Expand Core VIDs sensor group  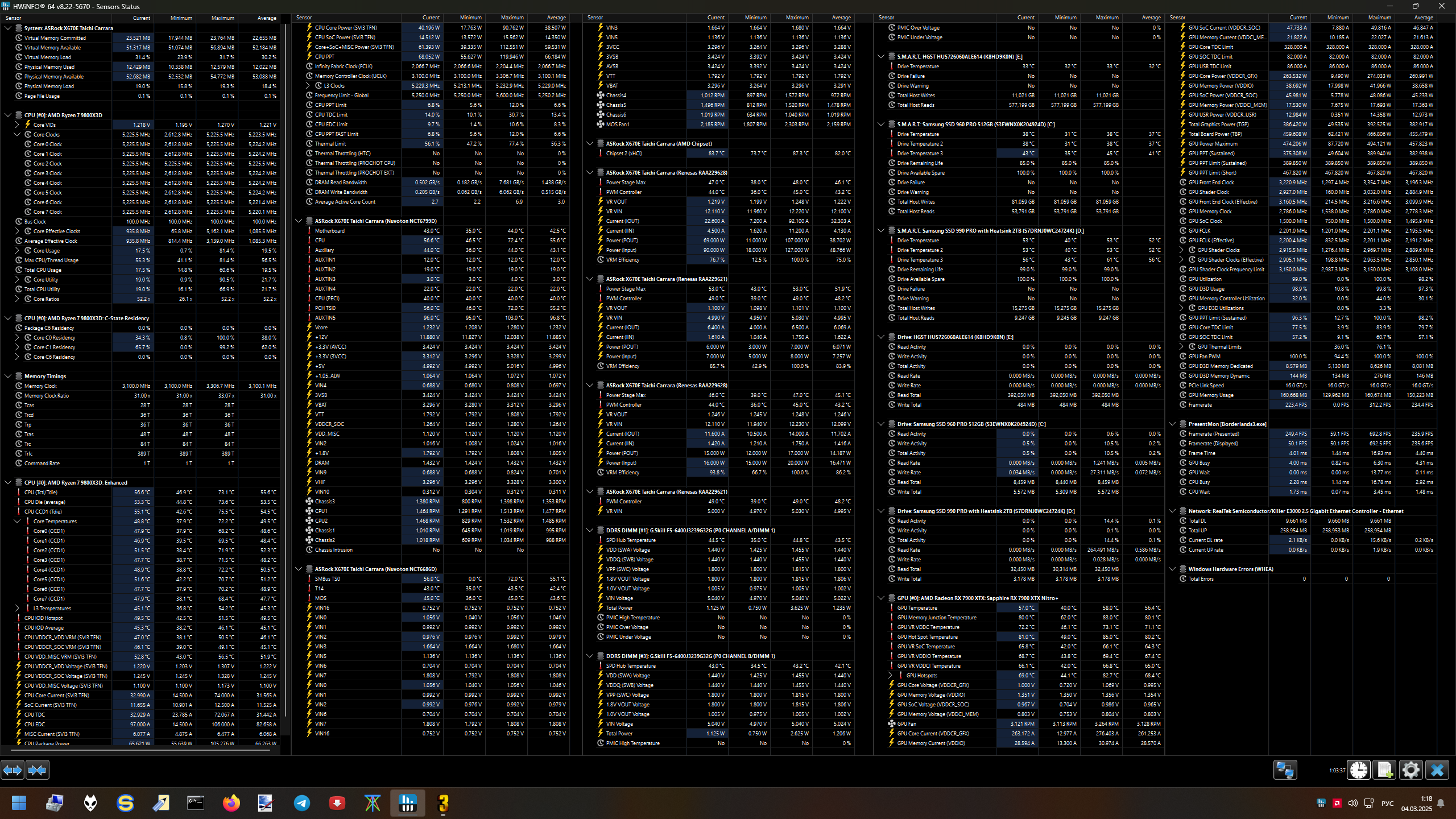click(x=17, y=125)
